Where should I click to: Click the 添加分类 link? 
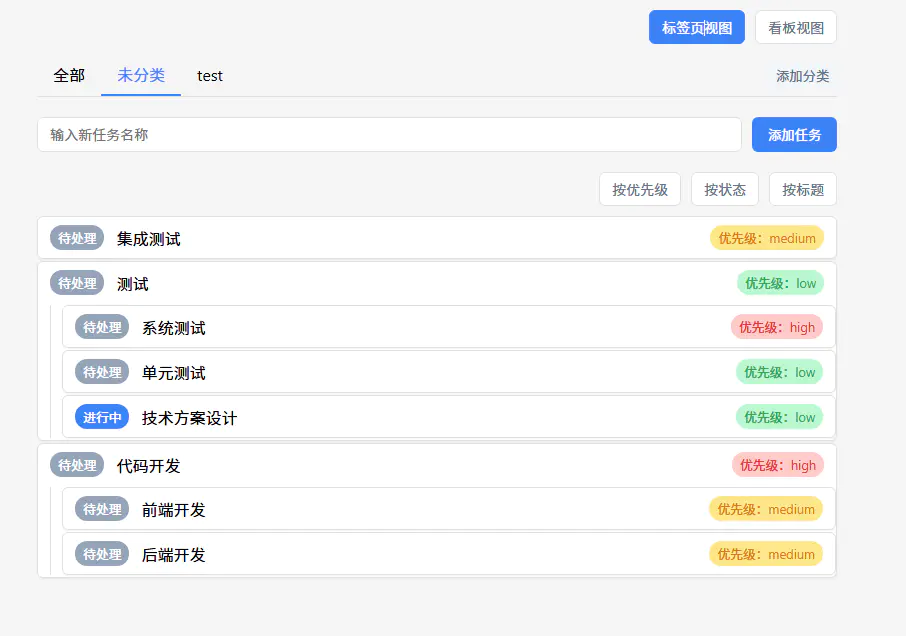coord(802,76)
